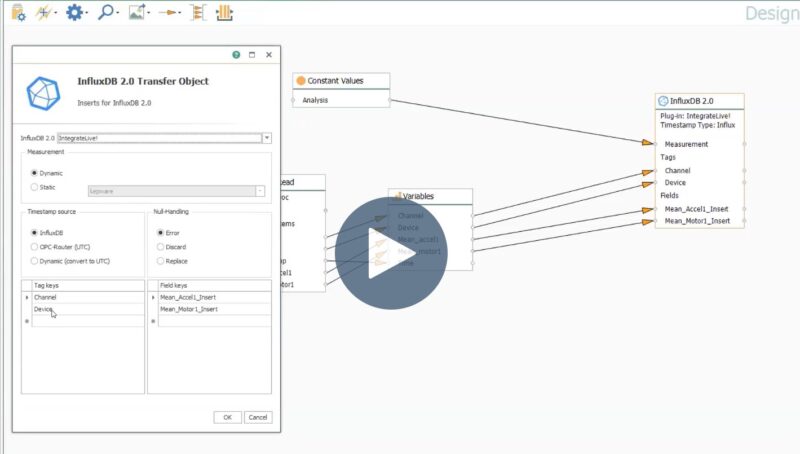Select Device tag in the InfluxDB 2.0 node
Screen dimensions: 800x454
(675, 183)
